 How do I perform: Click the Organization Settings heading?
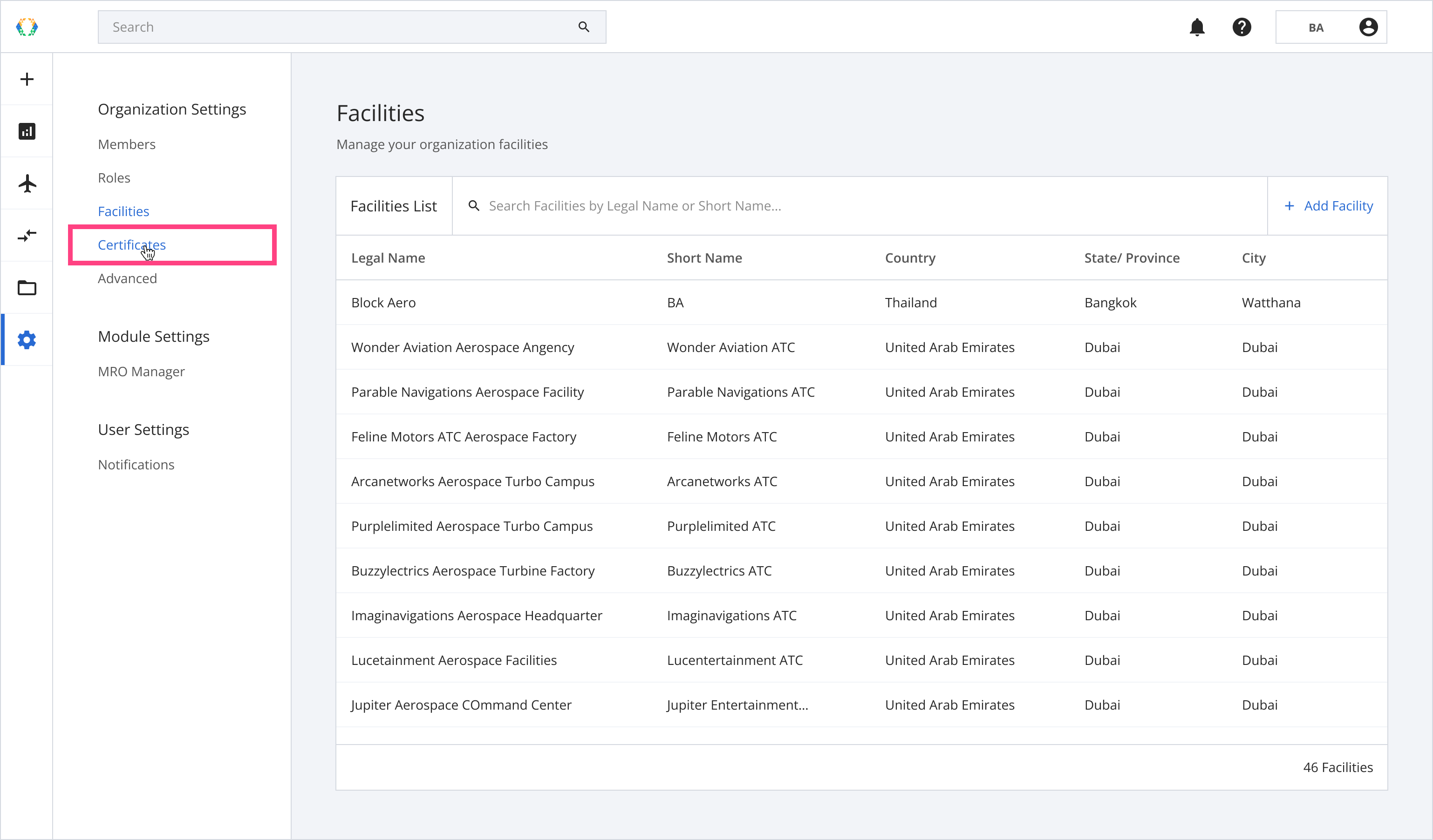click(x=172, y=109)
